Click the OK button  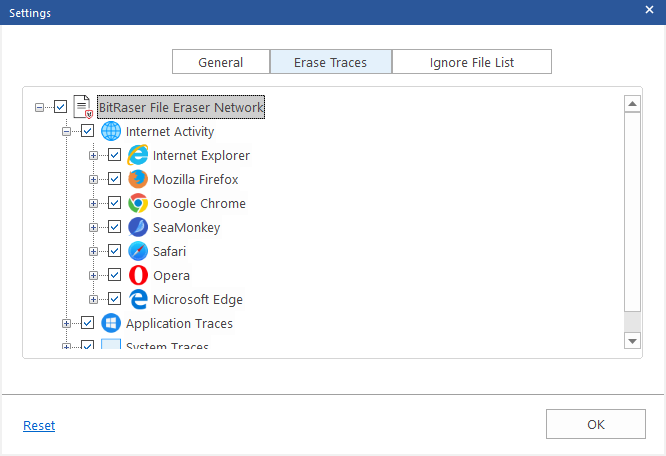(x=595, y=424)
